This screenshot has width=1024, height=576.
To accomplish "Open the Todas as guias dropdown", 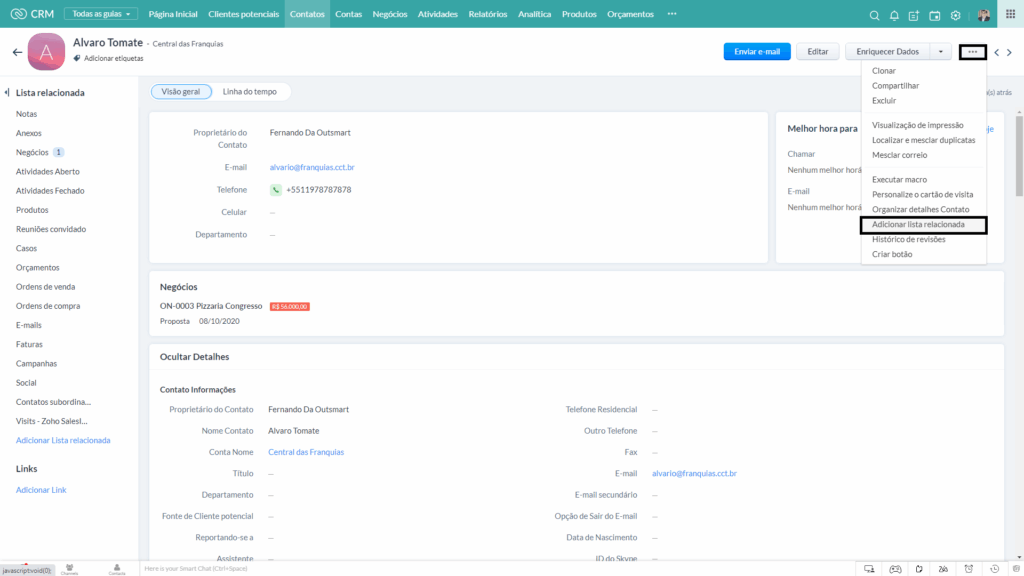I will pyautogui.click(x=101, y=14).
